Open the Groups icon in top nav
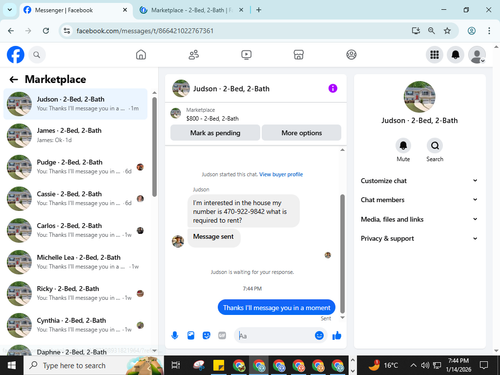Viewport: 500px width, 375px height. click(351, 55)
